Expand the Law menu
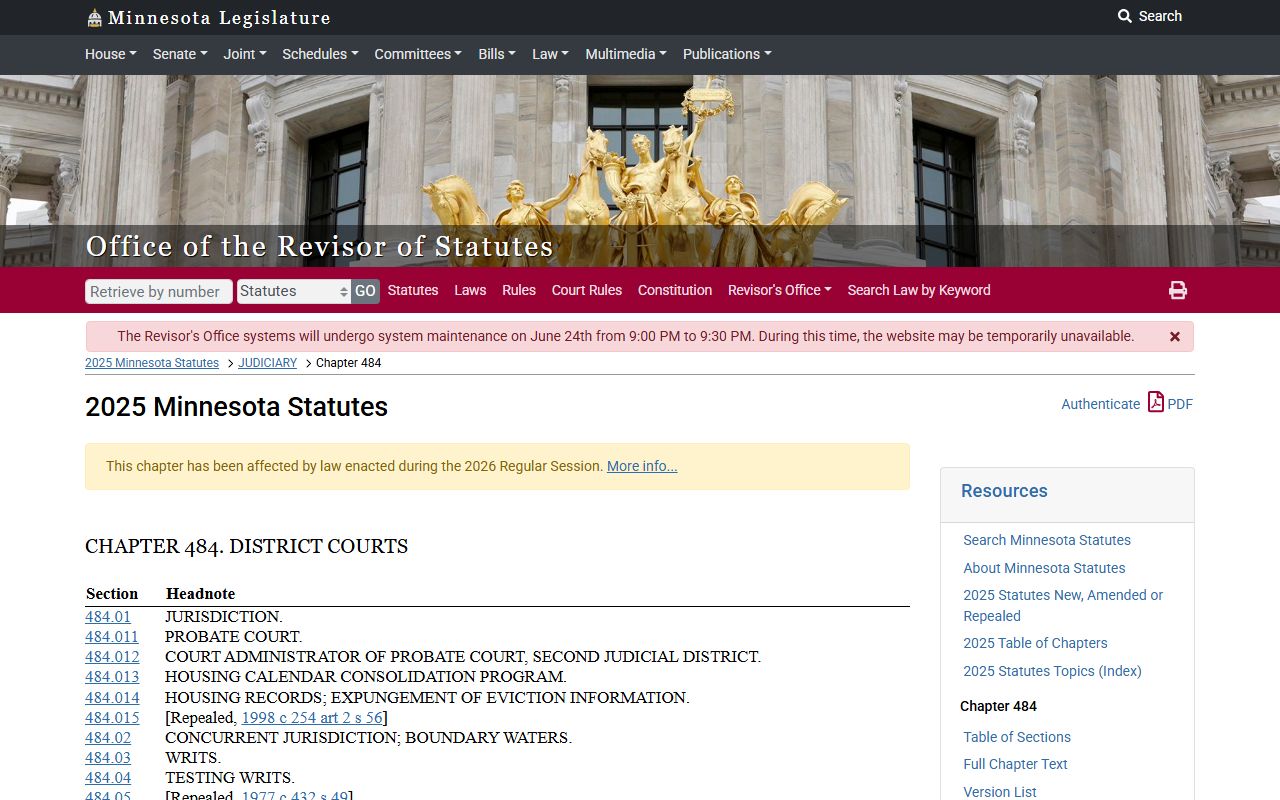 550,54
